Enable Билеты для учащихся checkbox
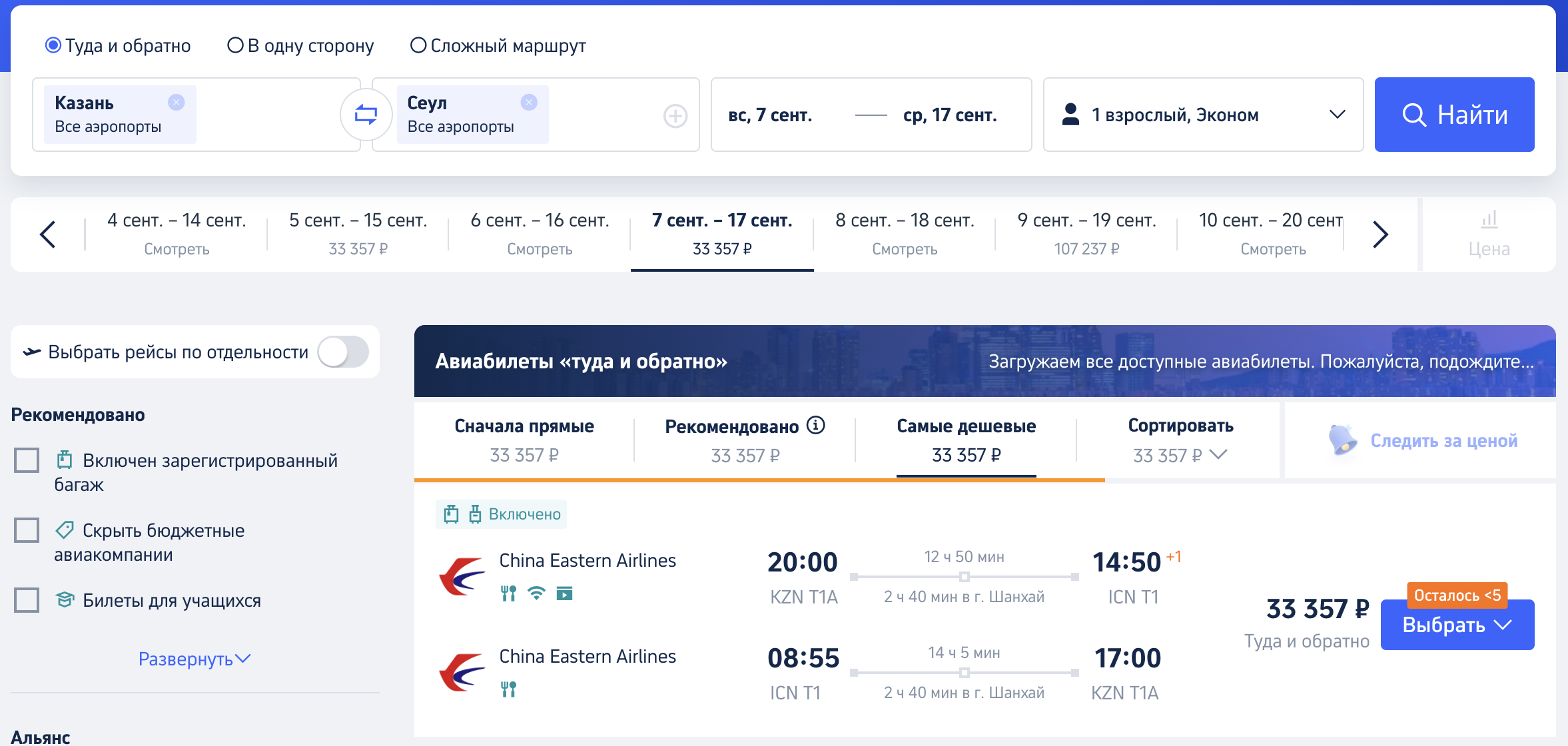Screen dimensions: 1568x746 point(27,600)
